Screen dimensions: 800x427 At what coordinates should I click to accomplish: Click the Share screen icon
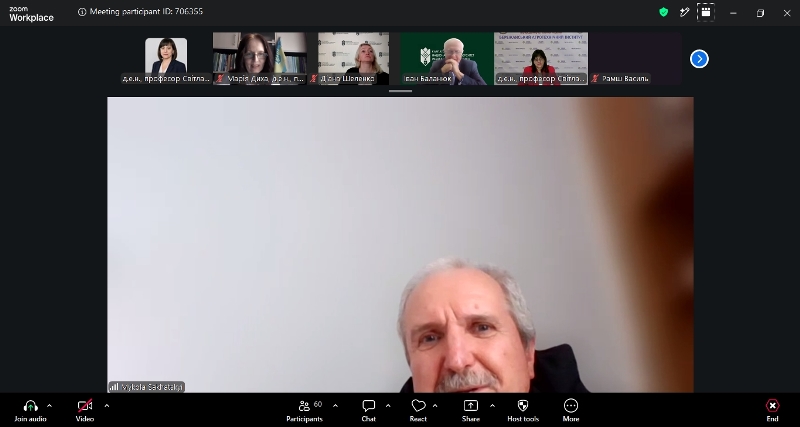(x=470, y=406)
